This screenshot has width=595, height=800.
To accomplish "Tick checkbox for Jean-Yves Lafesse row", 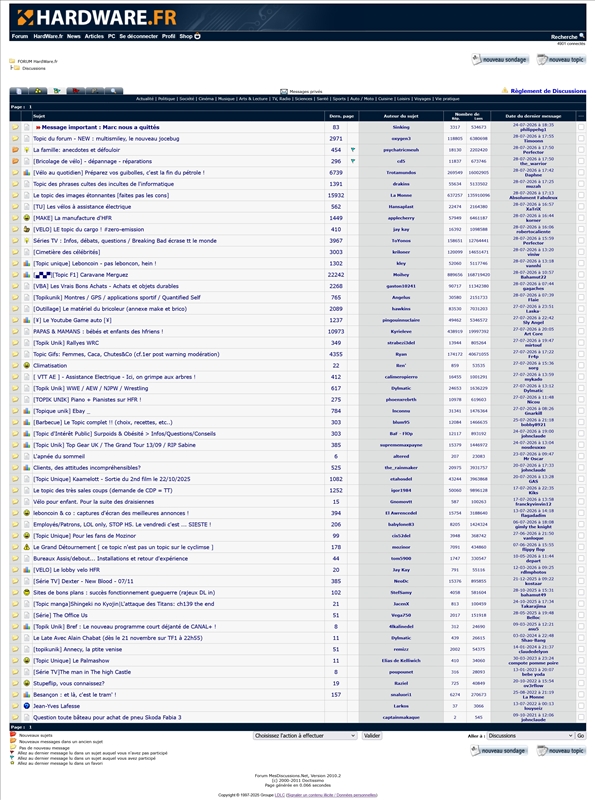I will point(581,706).
